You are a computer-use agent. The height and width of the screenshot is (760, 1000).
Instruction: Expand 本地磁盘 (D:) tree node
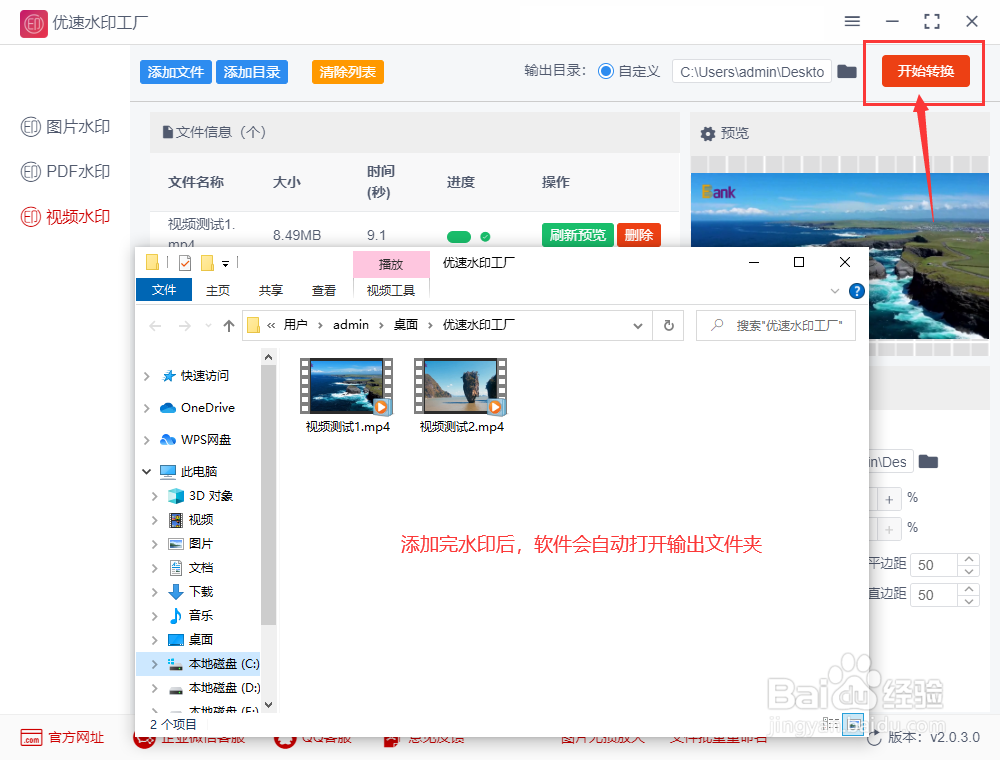154,688
